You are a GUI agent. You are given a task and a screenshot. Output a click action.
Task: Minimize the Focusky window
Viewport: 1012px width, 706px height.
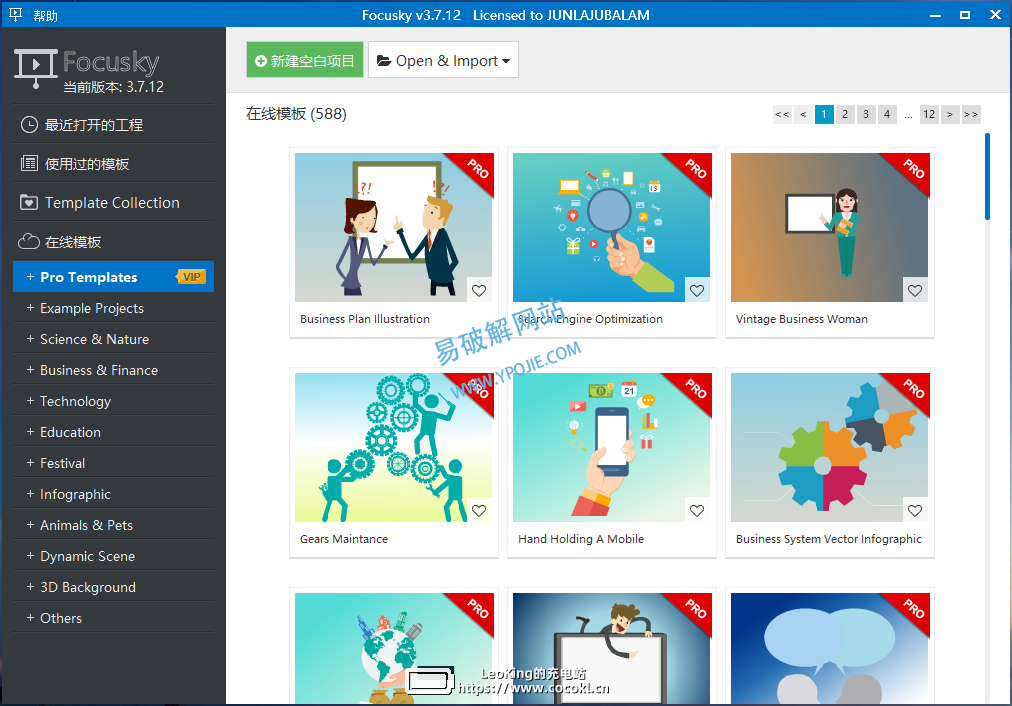point(935,15)
